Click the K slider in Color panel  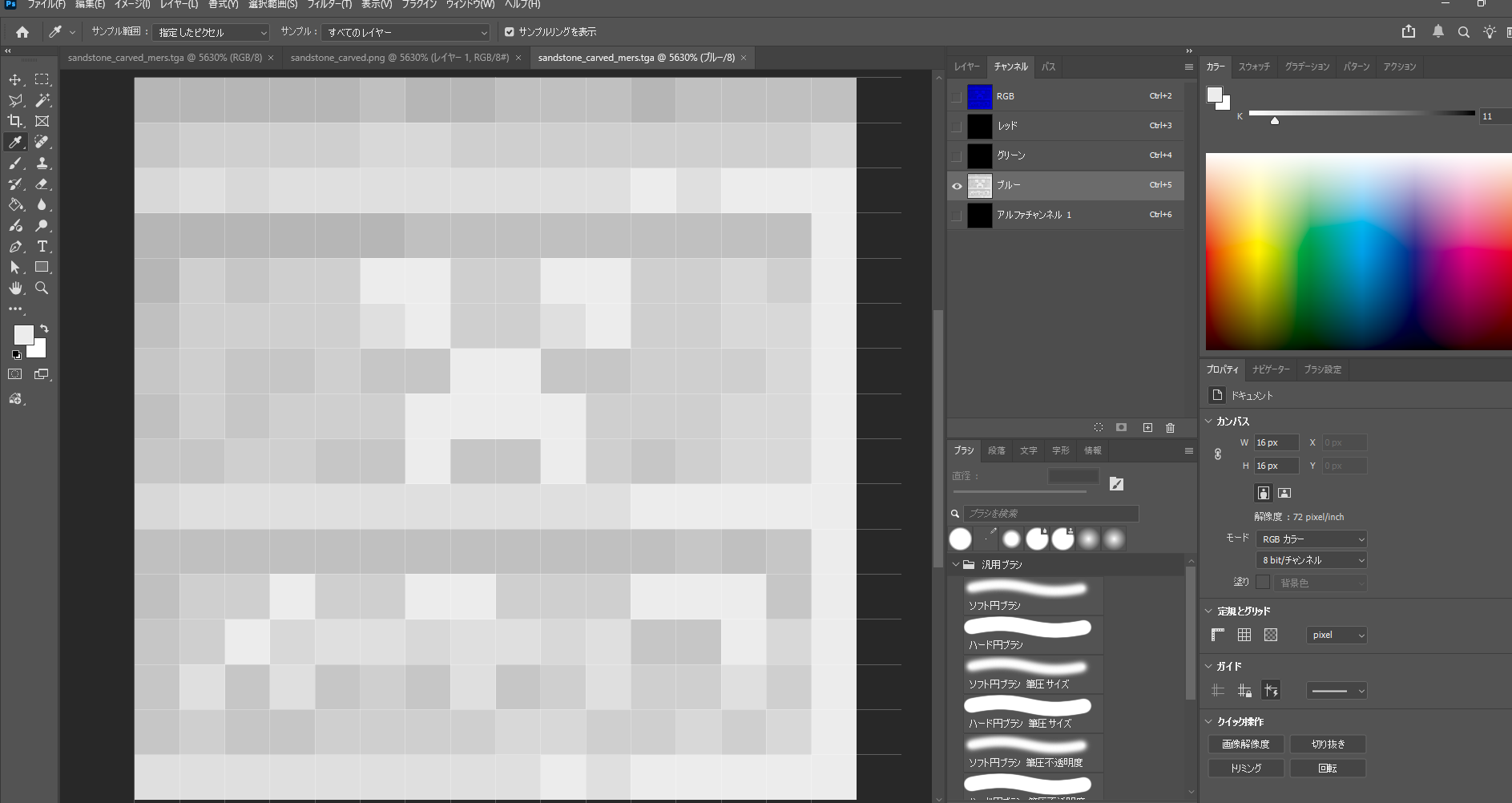[1361, 114]
